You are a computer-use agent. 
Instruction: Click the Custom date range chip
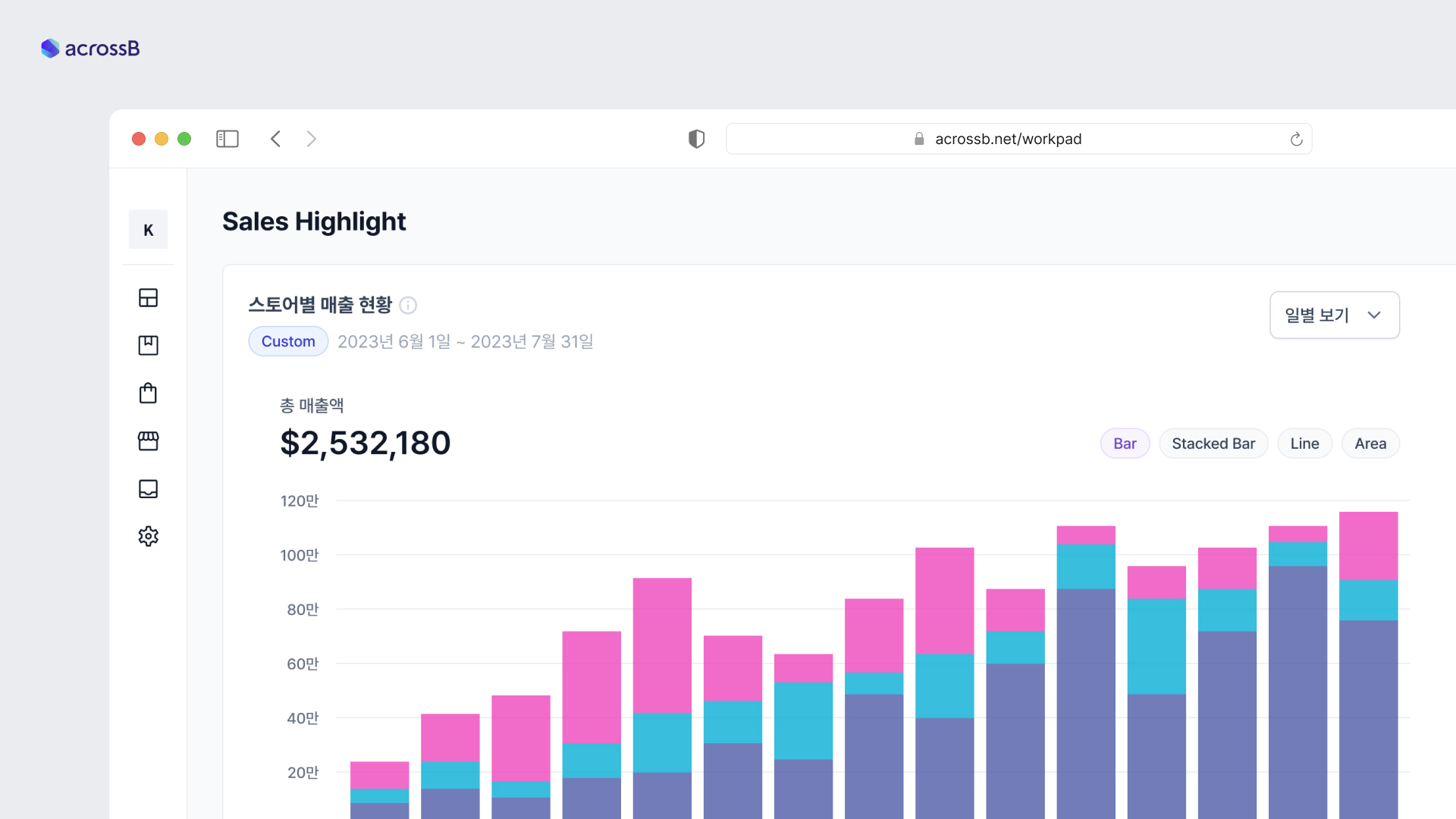pos(288,341)
